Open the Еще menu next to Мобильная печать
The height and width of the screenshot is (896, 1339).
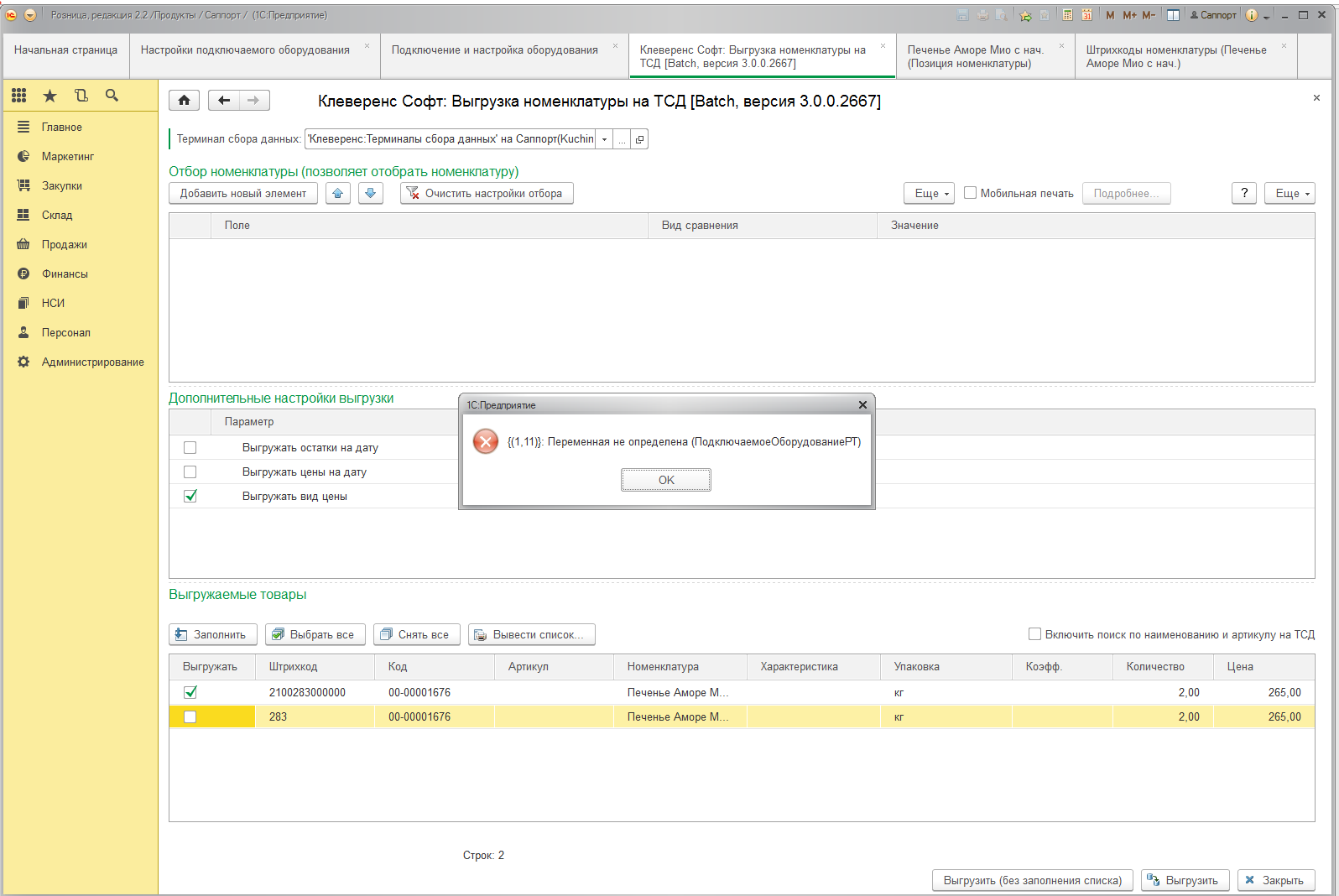click(929, 193)
